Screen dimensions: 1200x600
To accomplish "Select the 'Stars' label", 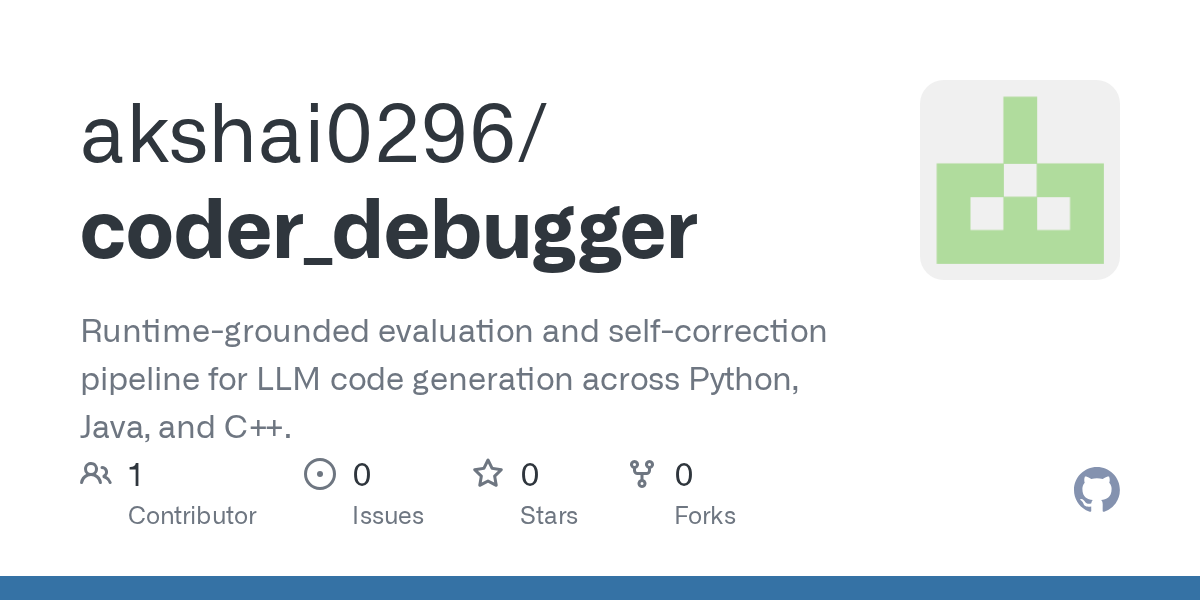I will [549, 516].
